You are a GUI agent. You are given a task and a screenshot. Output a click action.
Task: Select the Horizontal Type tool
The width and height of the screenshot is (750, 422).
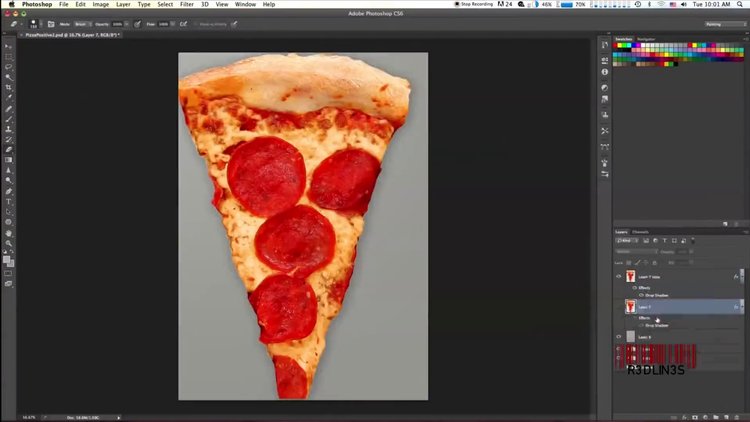(x=9, y=201)
